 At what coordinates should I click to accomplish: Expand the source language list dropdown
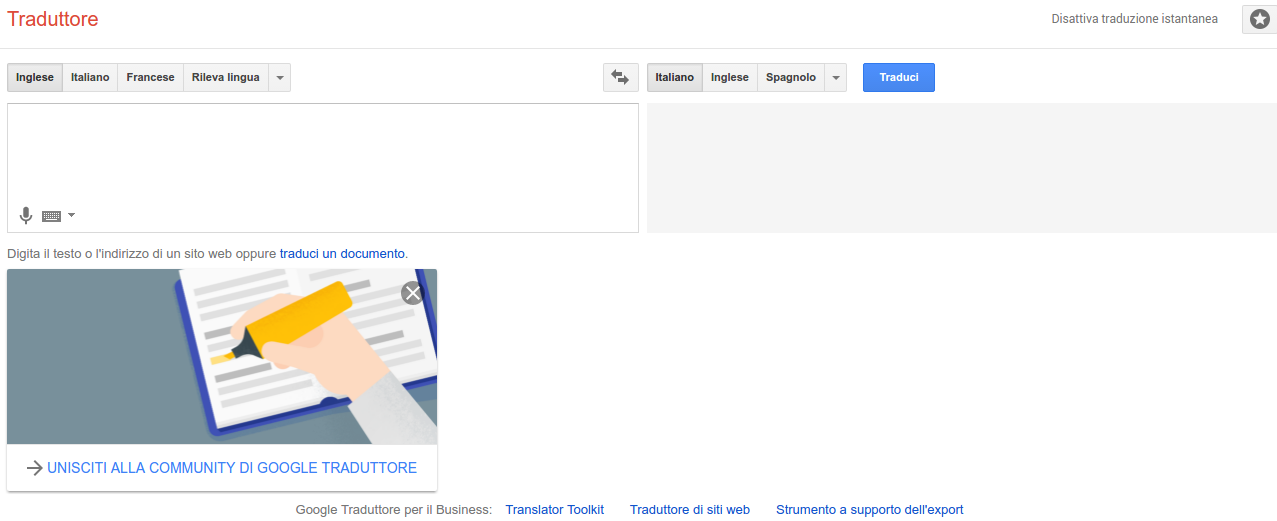coord(279,77)
